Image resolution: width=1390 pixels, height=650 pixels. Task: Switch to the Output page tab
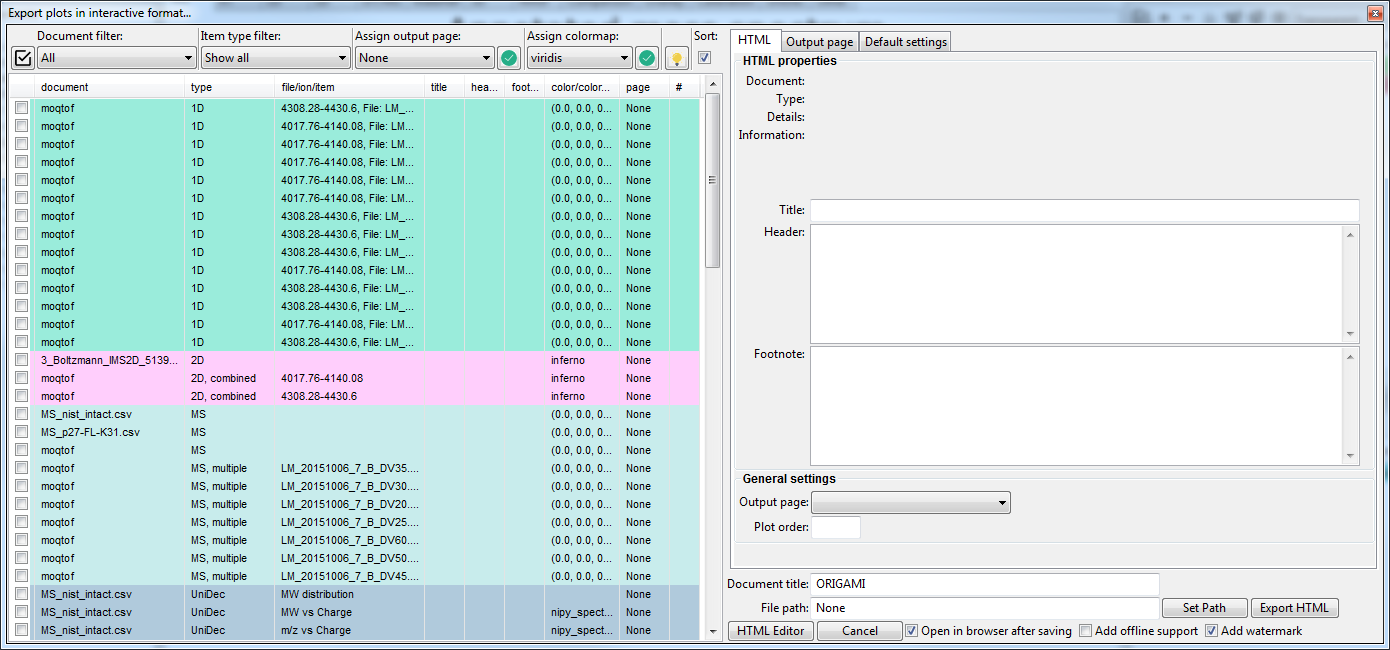pyautogui.click(x=819, y=42)
